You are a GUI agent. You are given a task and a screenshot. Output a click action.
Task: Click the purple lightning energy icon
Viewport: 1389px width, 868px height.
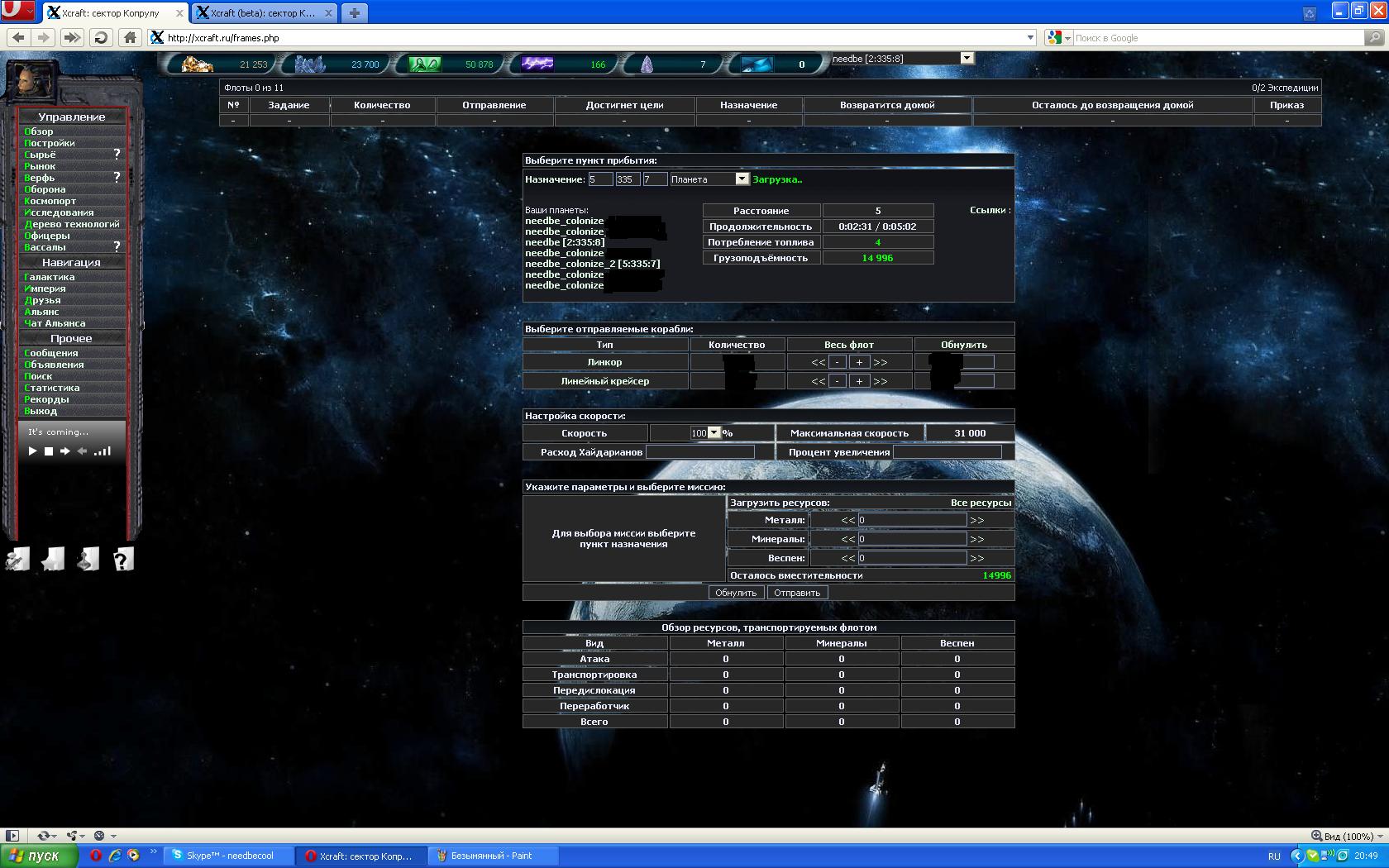[537, 64]
